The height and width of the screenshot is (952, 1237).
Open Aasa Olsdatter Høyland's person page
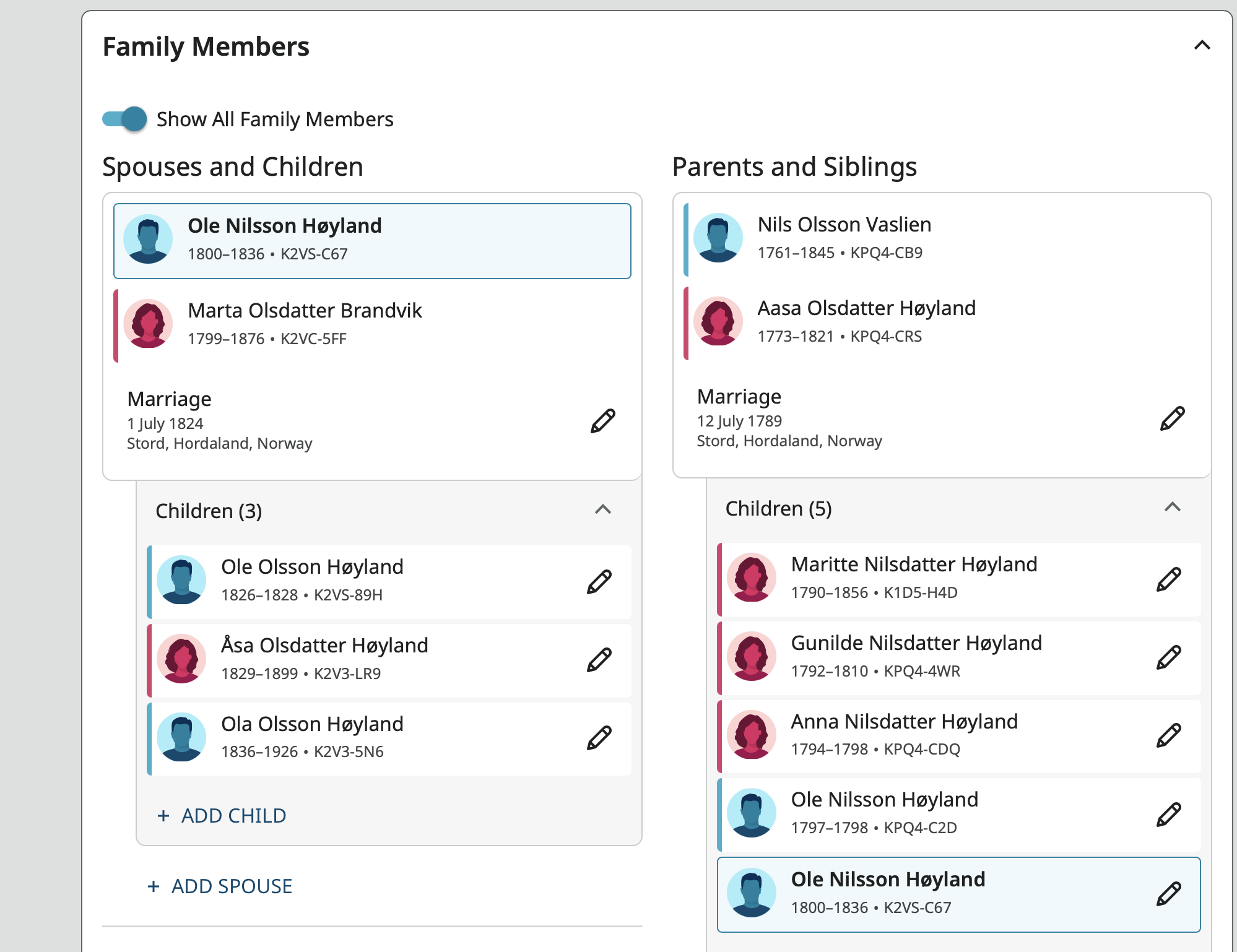tap(866, 308)
